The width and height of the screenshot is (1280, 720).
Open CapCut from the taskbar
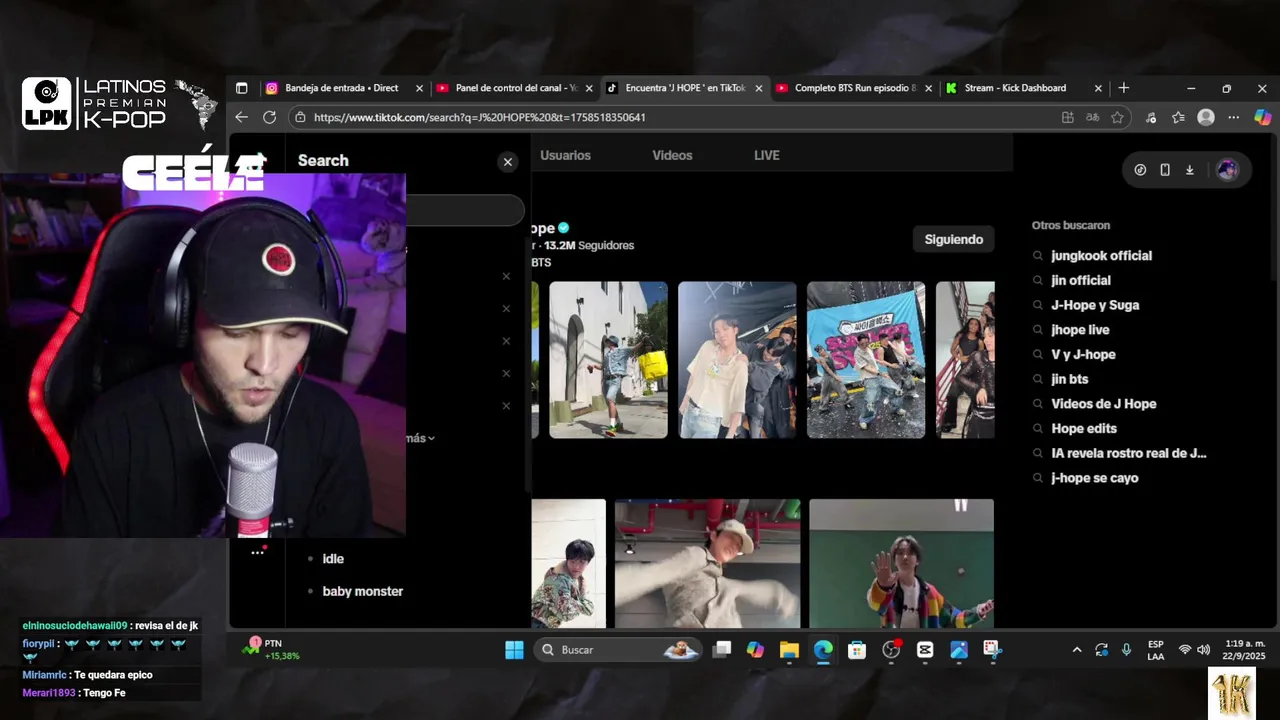pyautogui.click(x=925, y=650)
